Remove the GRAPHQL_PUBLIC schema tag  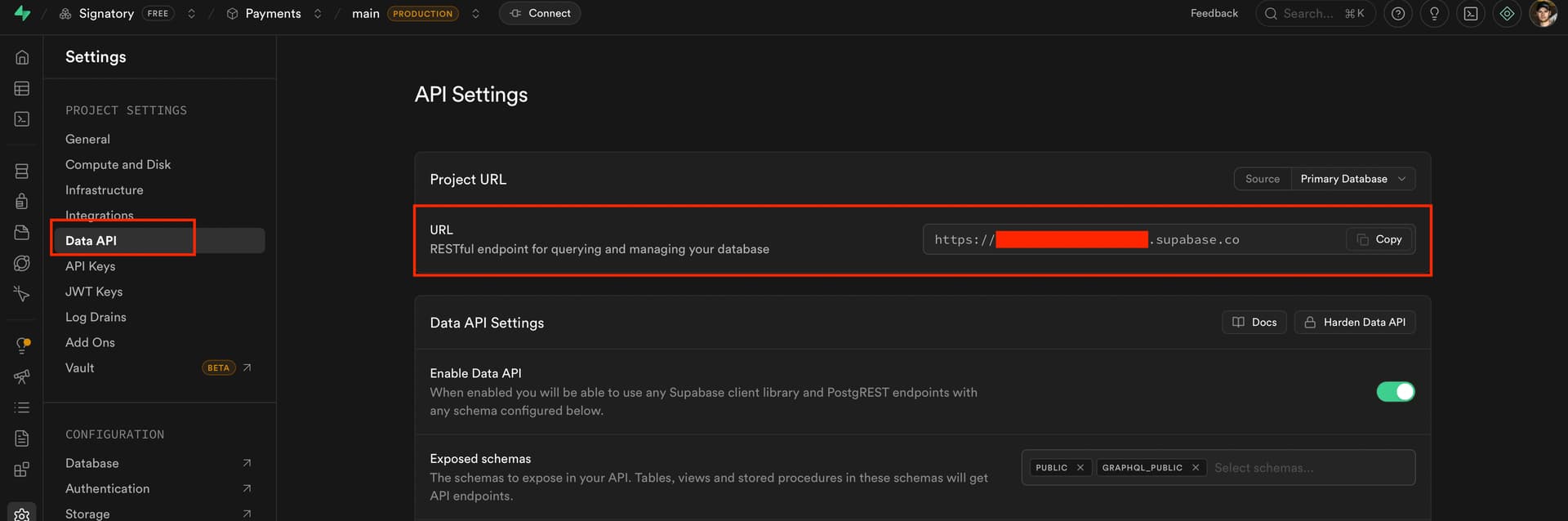click(1195, 468)
